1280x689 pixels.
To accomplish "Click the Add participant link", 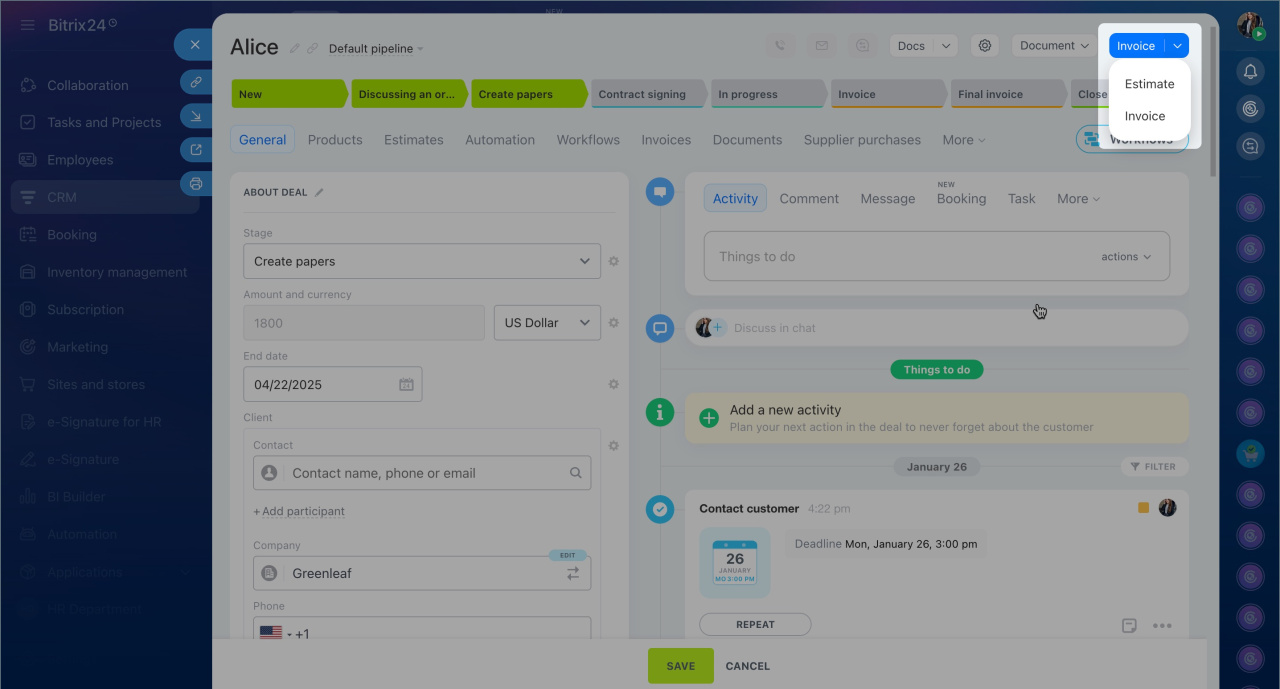I will click(x=299, y=512).
